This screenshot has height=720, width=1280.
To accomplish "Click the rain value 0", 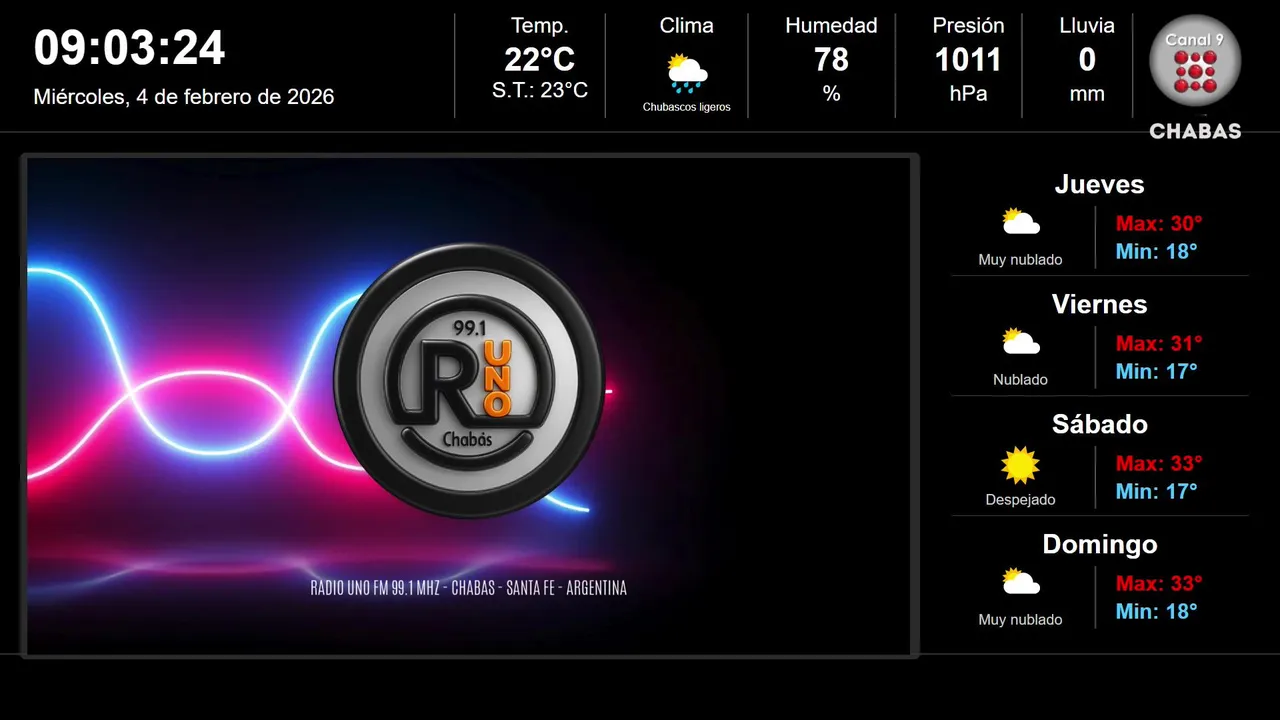I will pyautogui.click(x=1087, y=60).
